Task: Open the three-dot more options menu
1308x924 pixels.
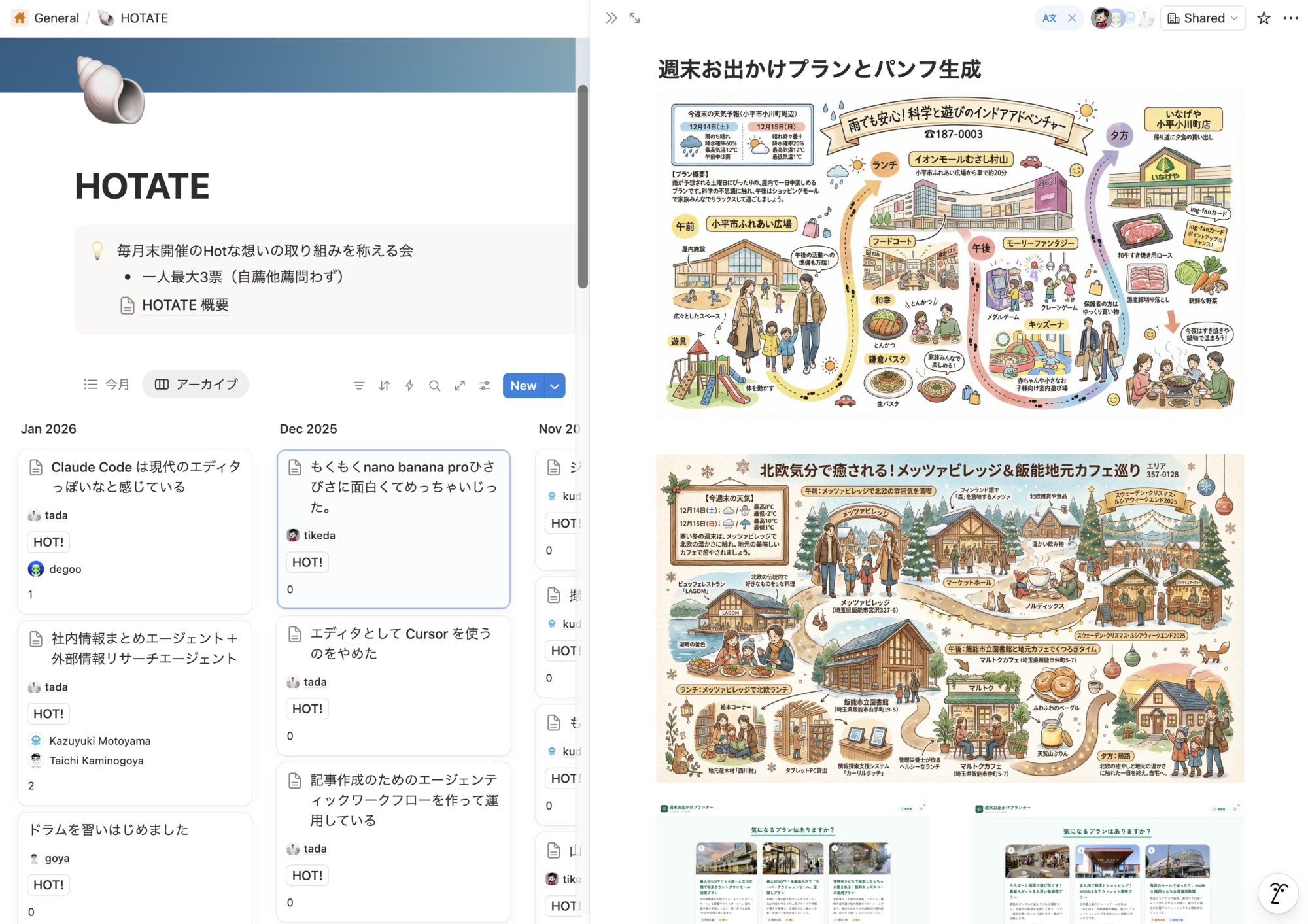Action: (1290, 18)
